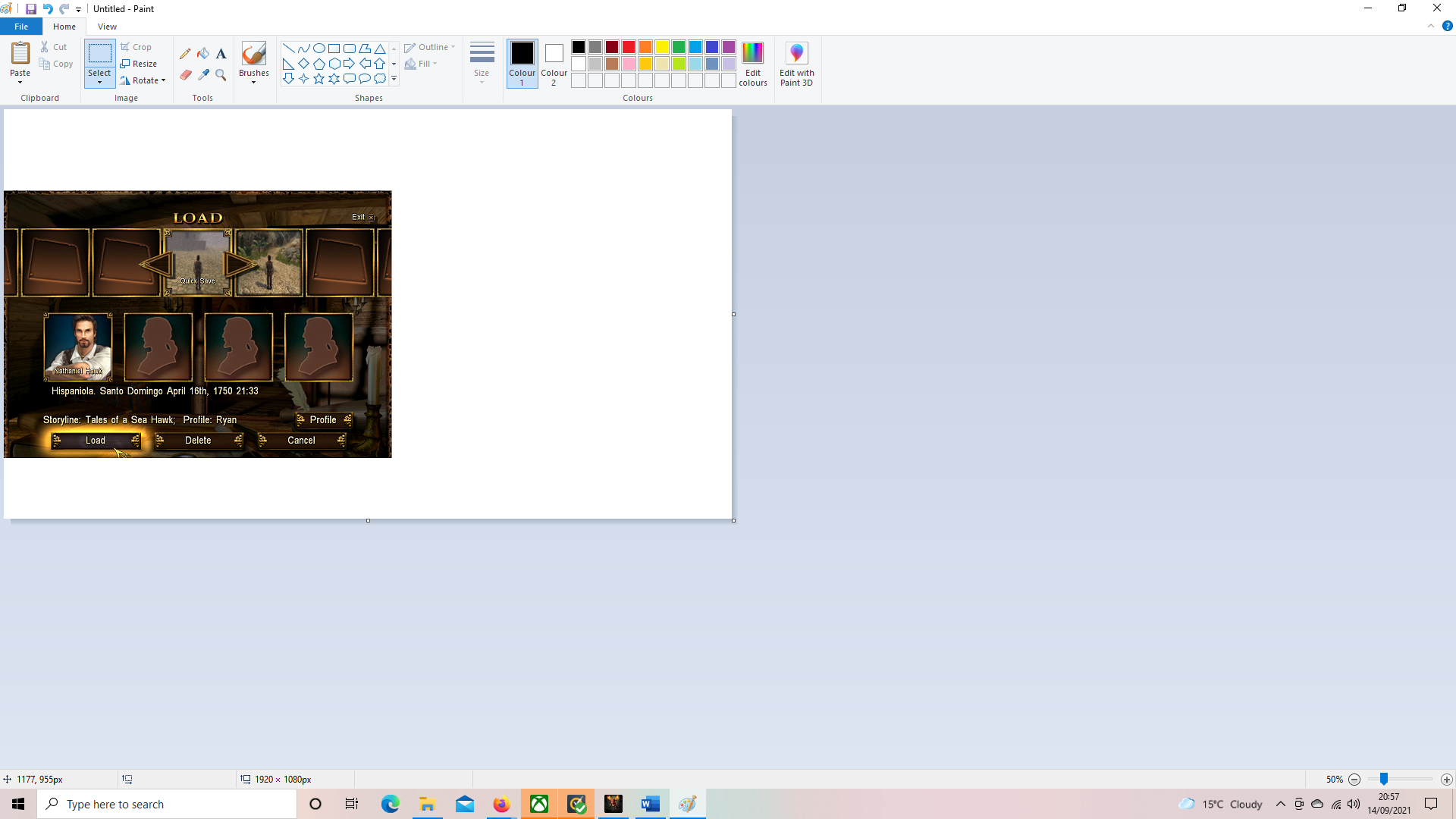Screen dimensions: 1456x819
Task: Click the Edit colours rainbow icon
Action: click(x=752, y=53)
